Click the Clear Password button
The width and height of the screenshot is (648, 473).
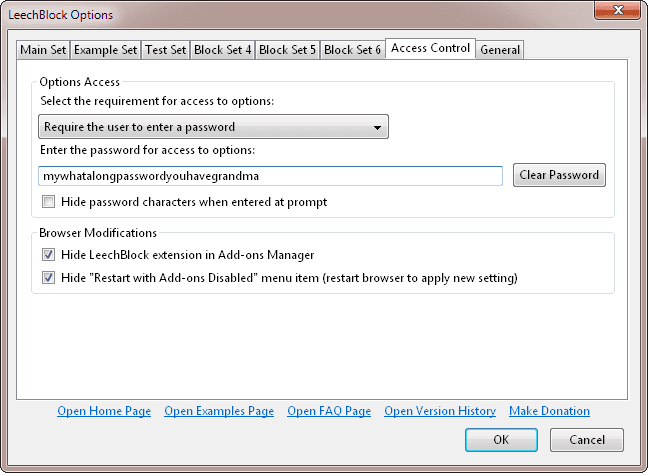[x=560, y=175]
